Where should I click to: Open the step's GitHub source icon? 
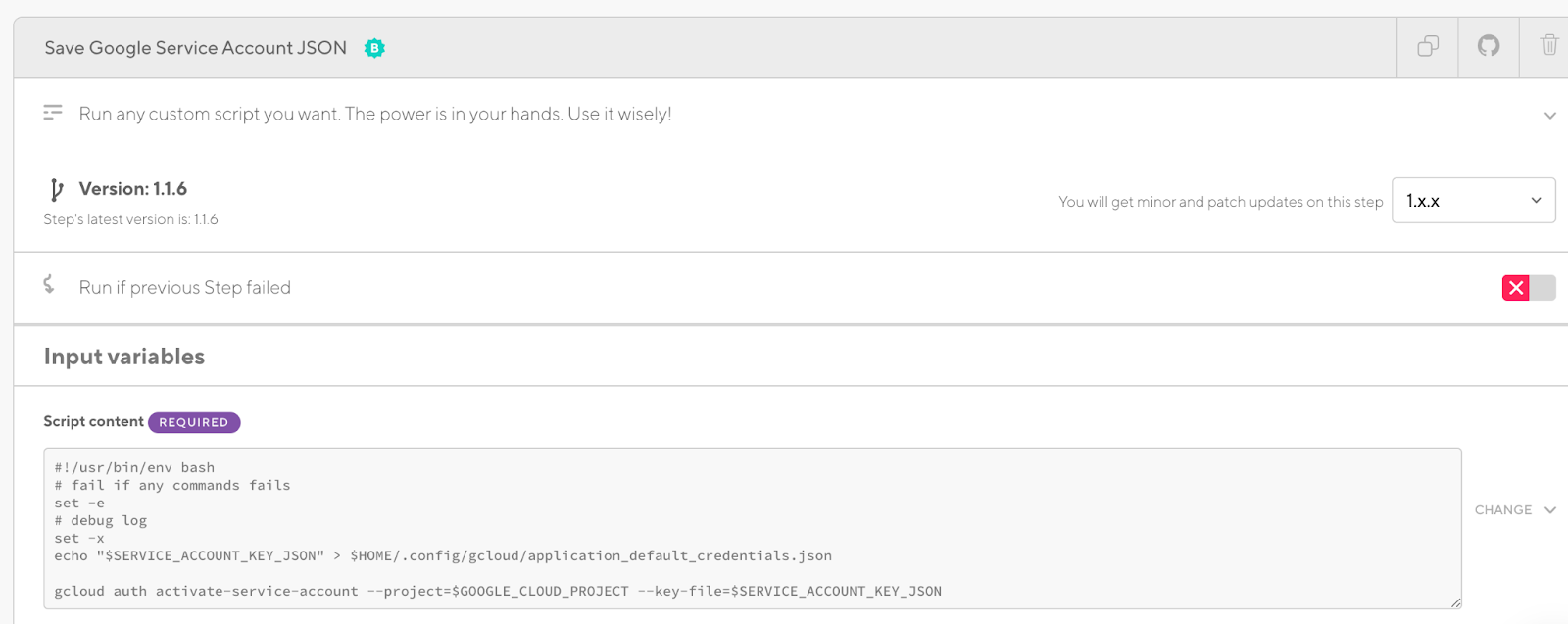pos(1489,46)
